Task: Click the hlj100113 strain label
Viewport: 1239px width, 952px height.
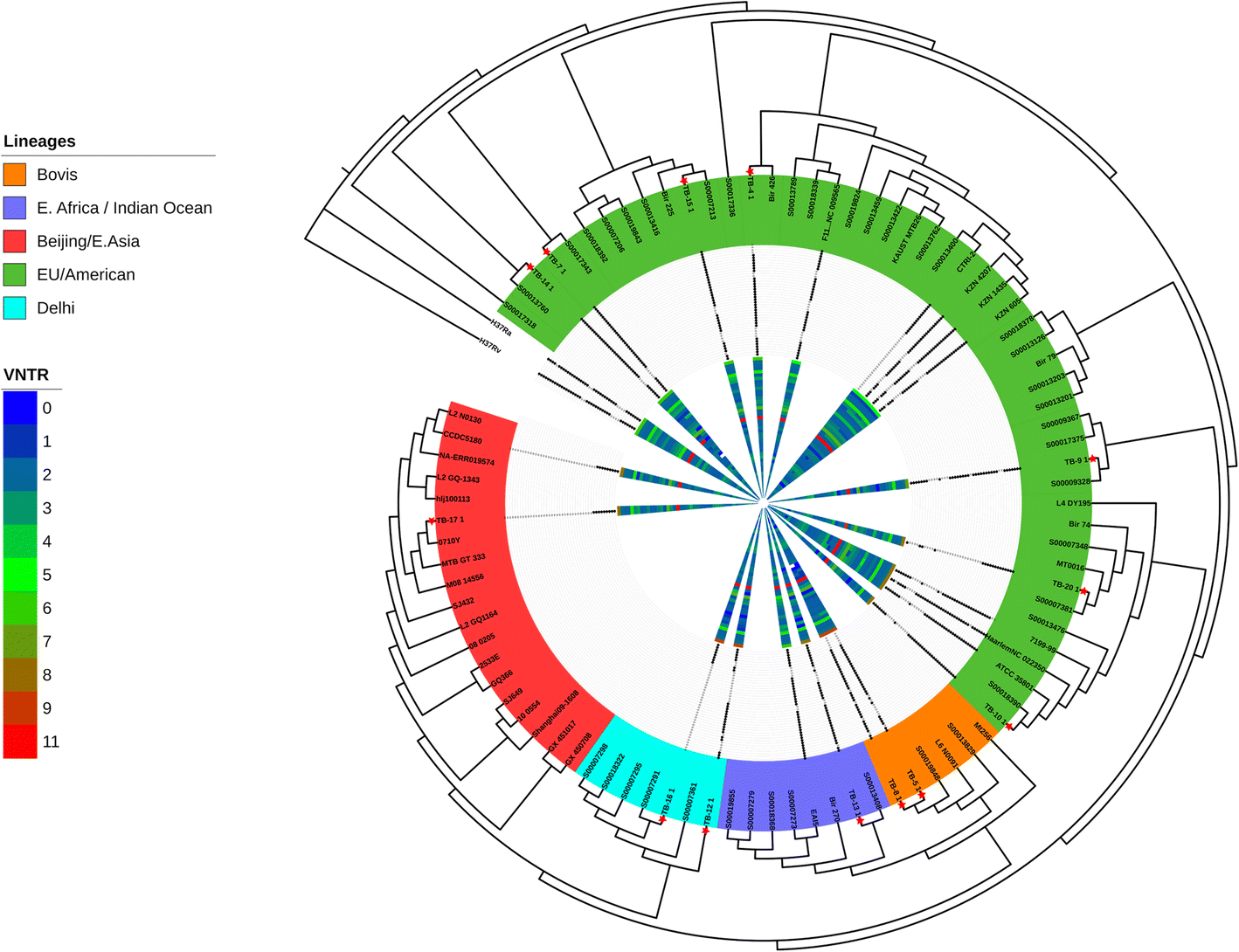Action: [453, 499]
